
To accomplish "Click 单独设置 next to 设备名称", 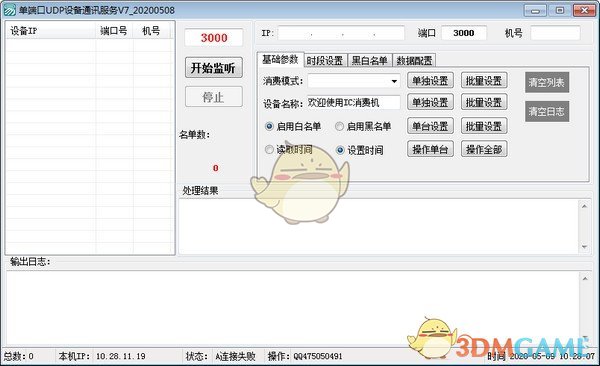I will (430, 102).
